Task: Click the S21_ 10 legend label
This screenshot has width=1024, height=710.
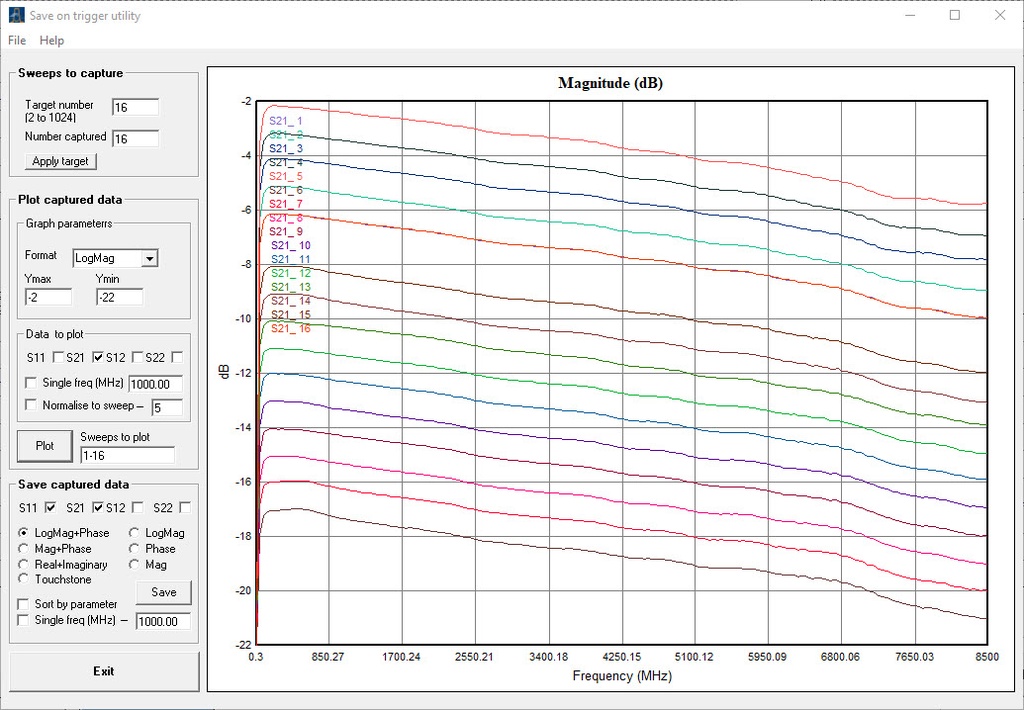Action: (x=291, y=246)
